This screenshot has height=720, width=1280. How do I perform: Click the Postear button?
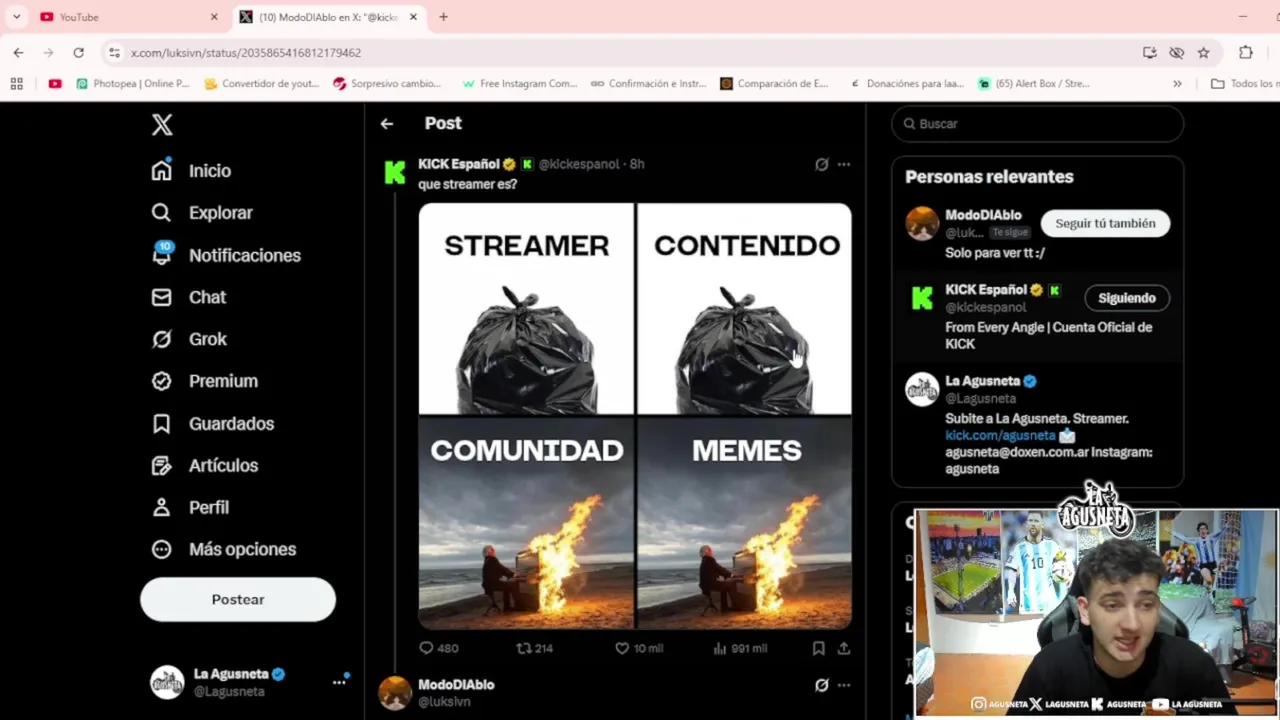click(238, 599)
